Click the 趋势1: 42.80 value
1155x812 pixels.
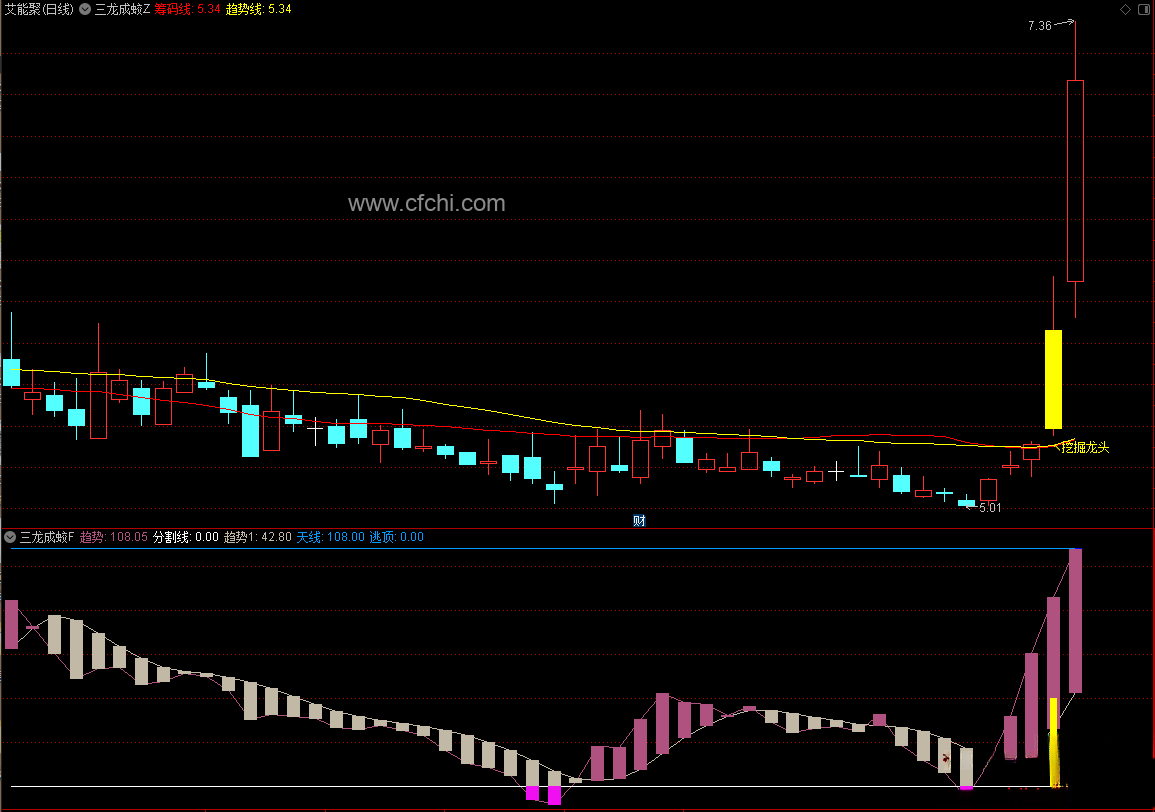click(258, 537)
